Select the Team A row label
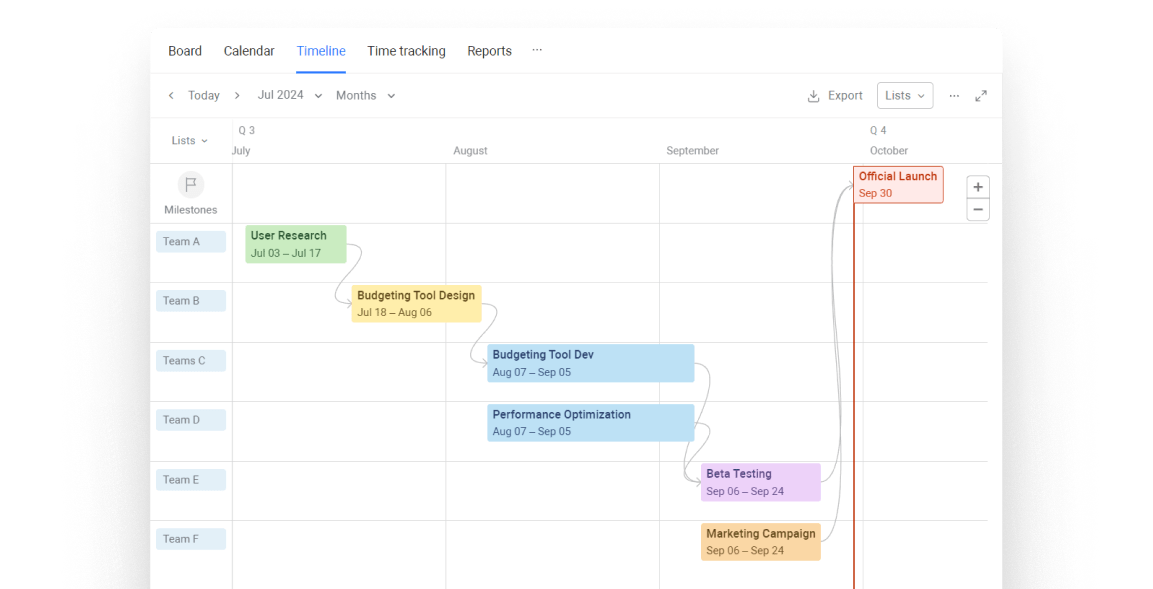This screenshot has width=1153, height=589. (x=190, y=242)
